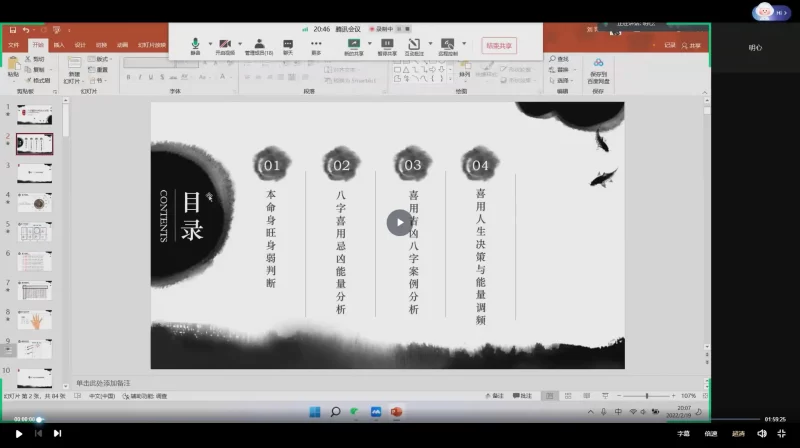Open the volume speaker icon in player
This screenshot has height=448, width=800.
(x=762, y=433)
